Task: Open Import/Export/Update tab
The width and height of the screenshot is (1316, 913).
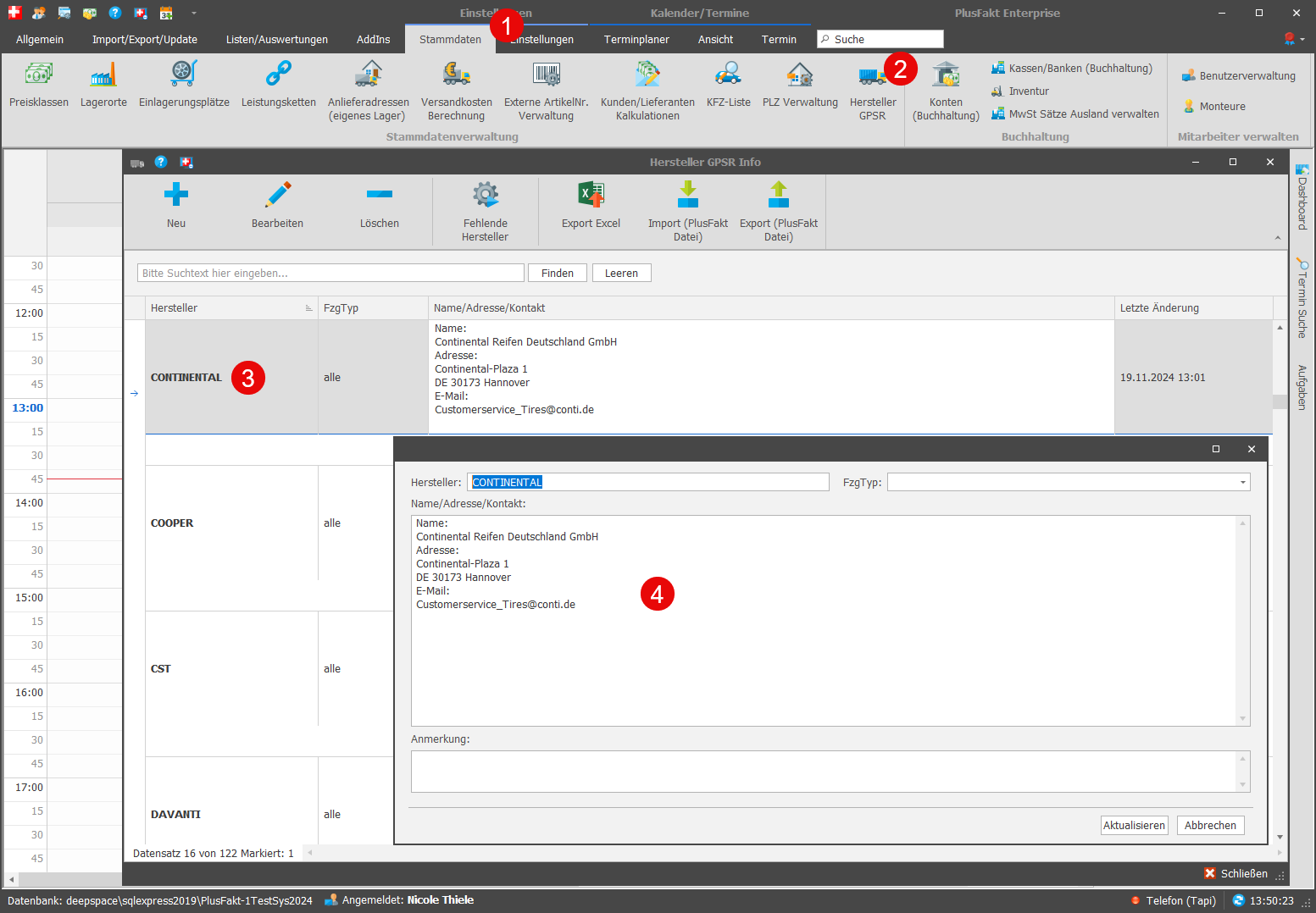Action: [145, 39]
